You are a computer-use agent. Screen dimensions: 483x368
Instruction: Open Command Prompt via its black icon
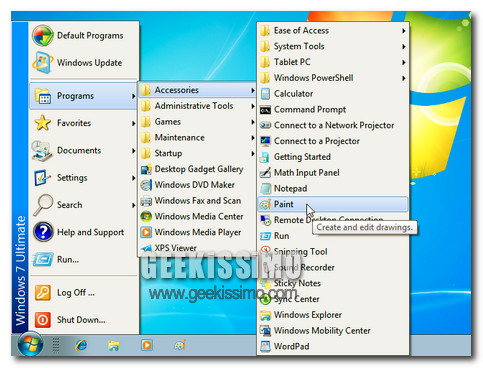[265, 110]
